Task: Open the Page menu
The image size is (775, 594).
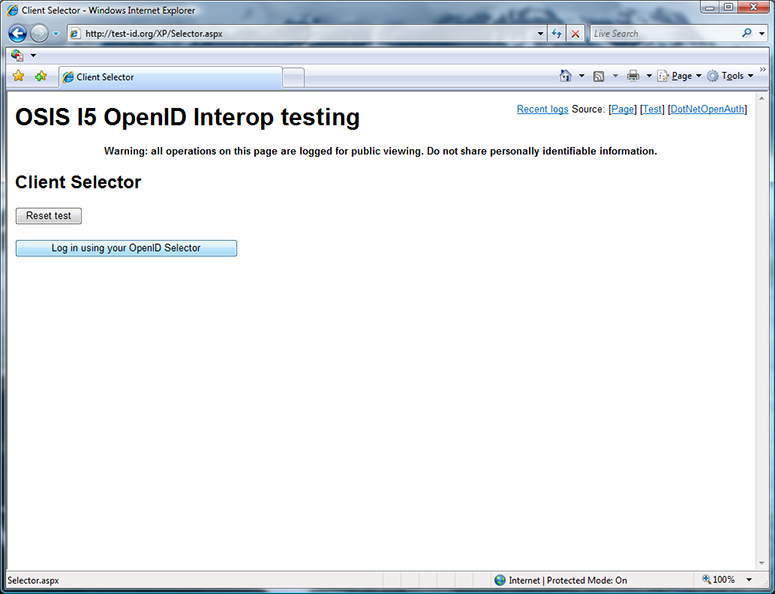Action: (680, 76)
